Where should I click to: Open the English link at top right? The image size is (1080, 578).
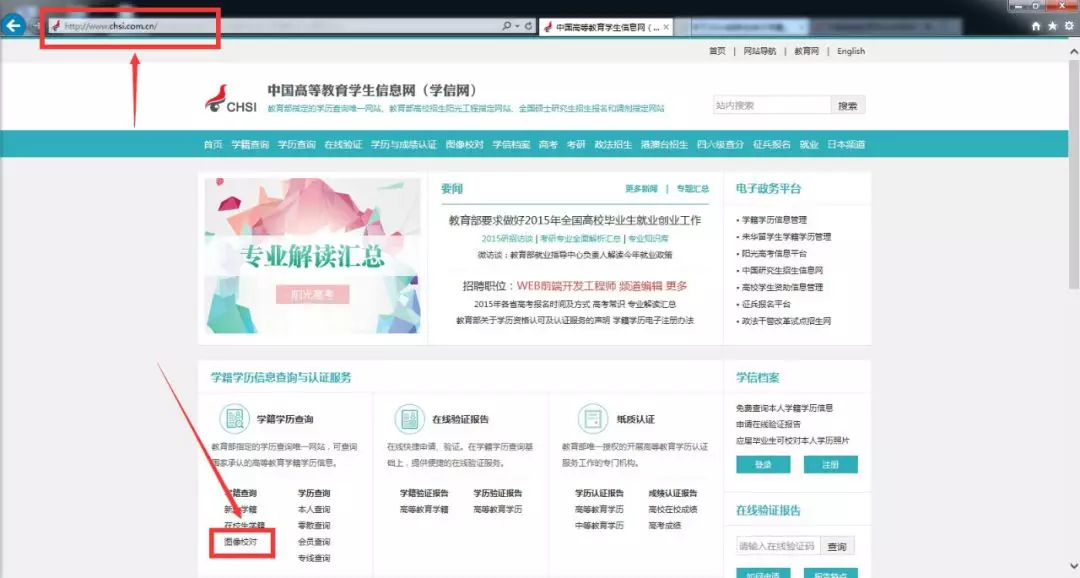[x=851, y=51]
